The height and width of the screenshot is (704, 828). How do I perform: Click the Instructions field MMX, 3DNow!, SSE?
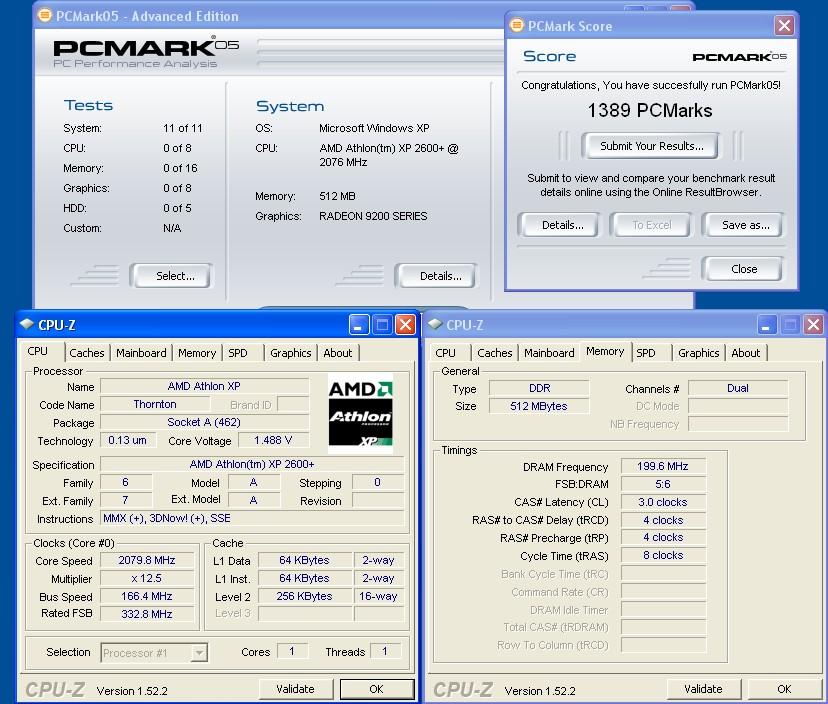pyautogui.click(x=252, y=519)
